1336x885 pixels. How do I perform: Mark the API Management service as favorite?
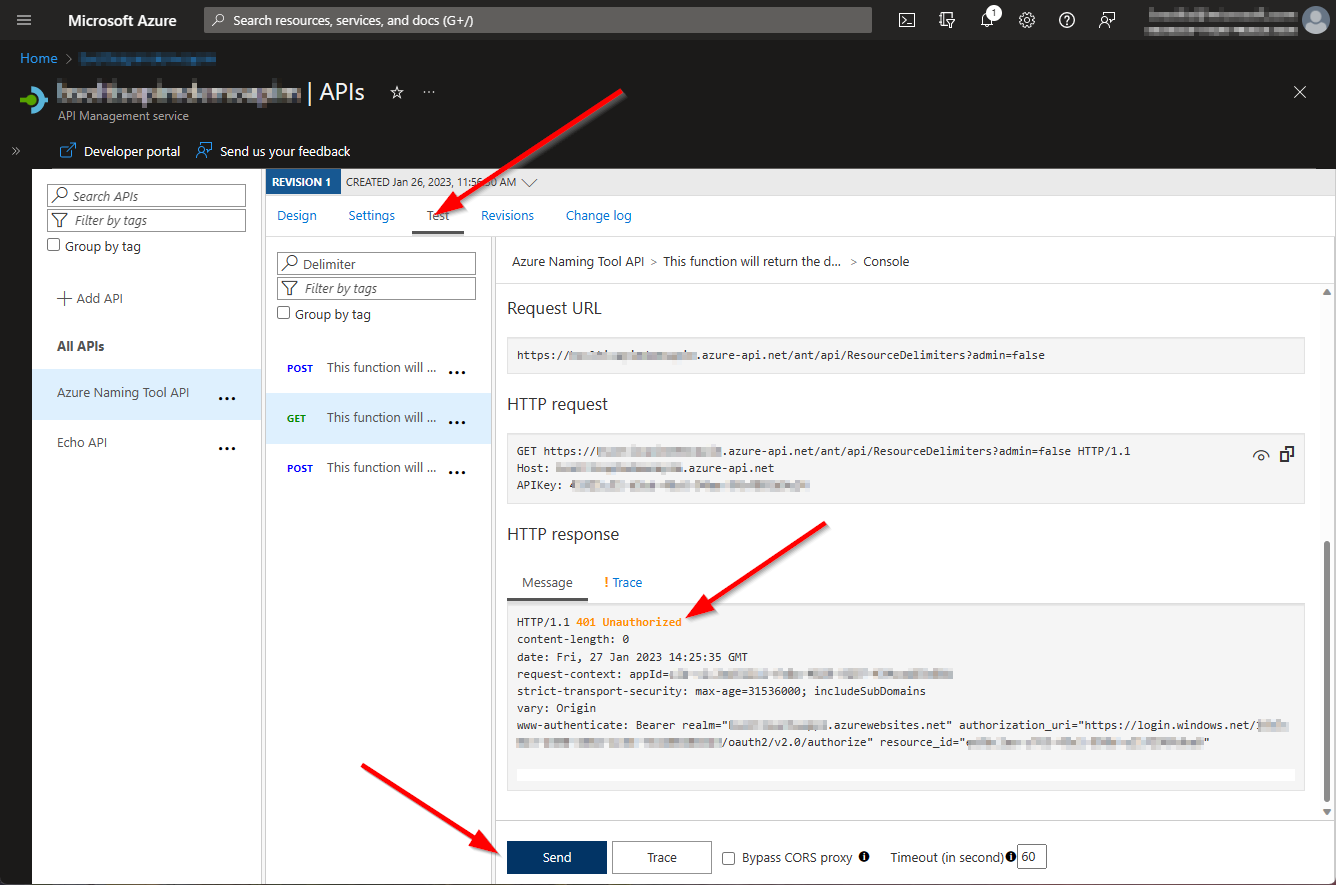(x=396, y=91)
